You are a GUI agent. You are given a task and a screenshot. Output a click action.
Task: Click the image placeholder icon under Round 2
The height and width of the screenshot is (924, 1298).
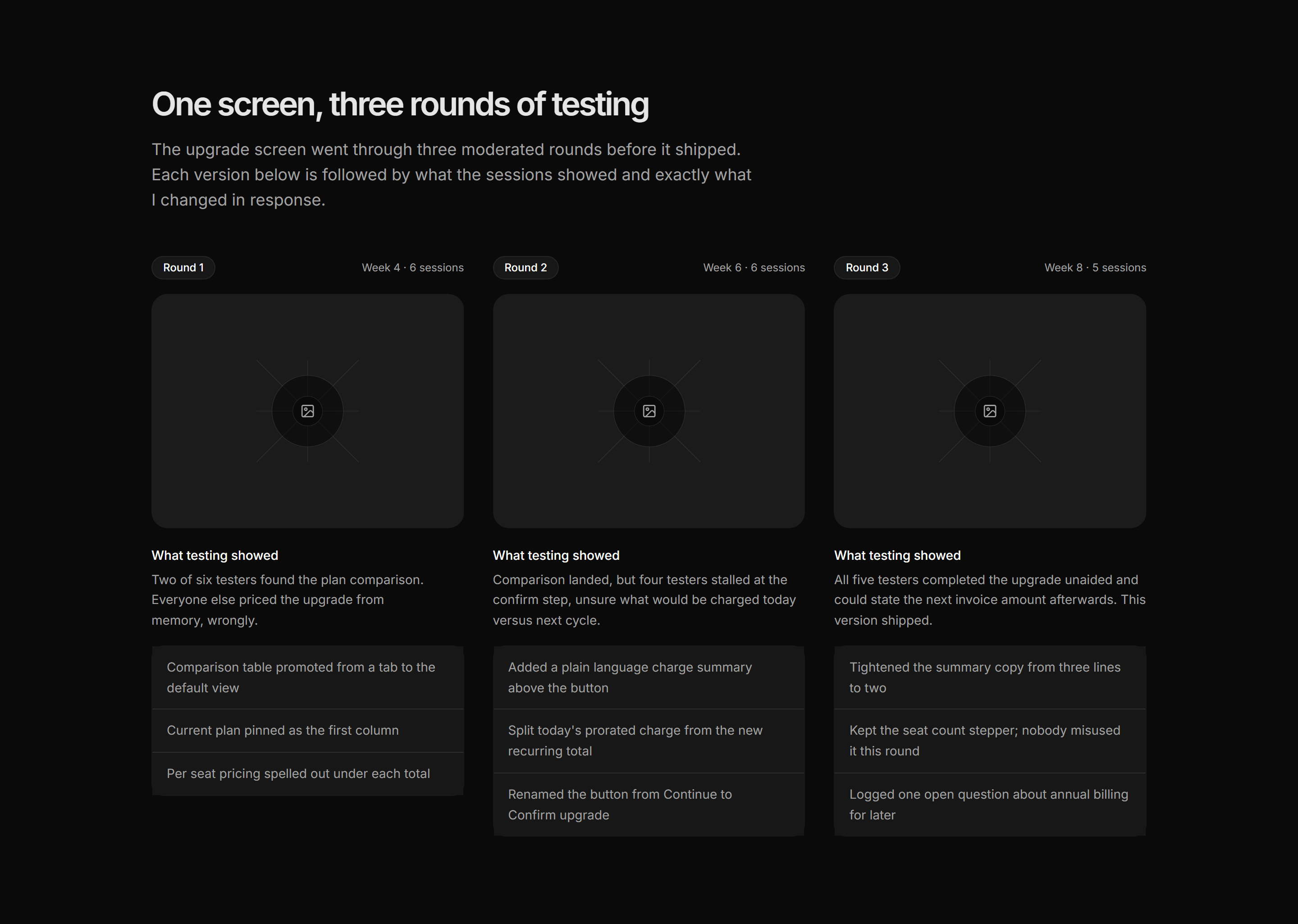tap(649, 411)
